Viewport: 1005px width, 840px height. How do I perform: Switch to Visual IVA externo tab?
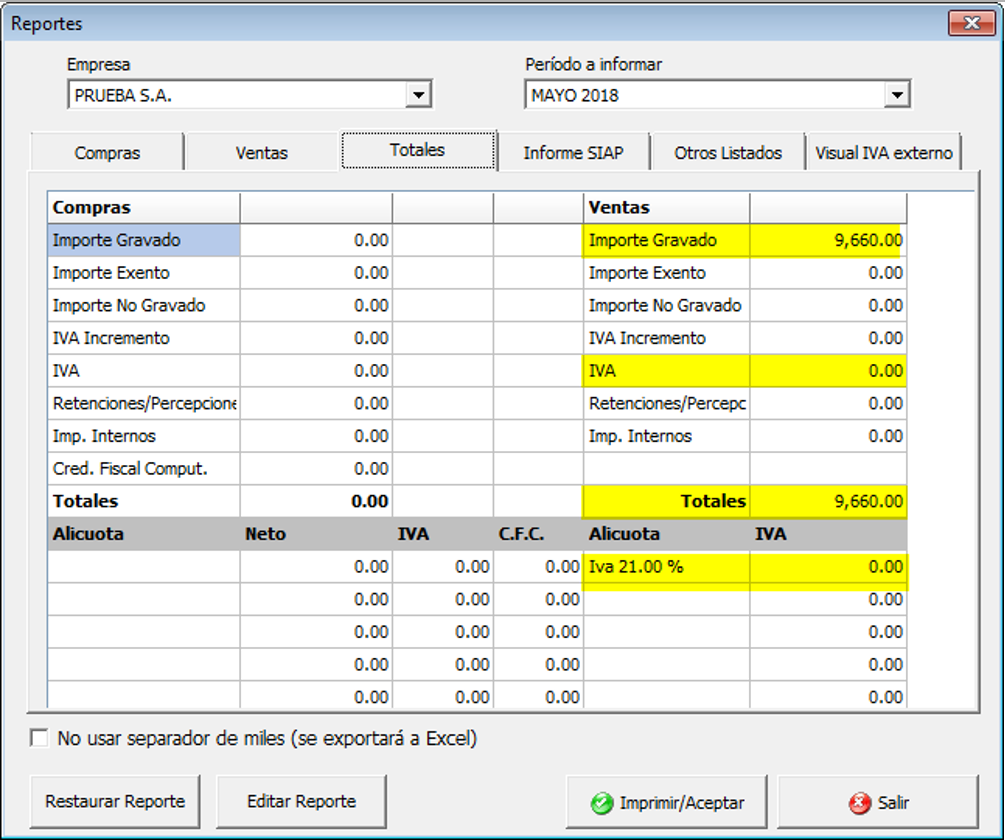884,153
